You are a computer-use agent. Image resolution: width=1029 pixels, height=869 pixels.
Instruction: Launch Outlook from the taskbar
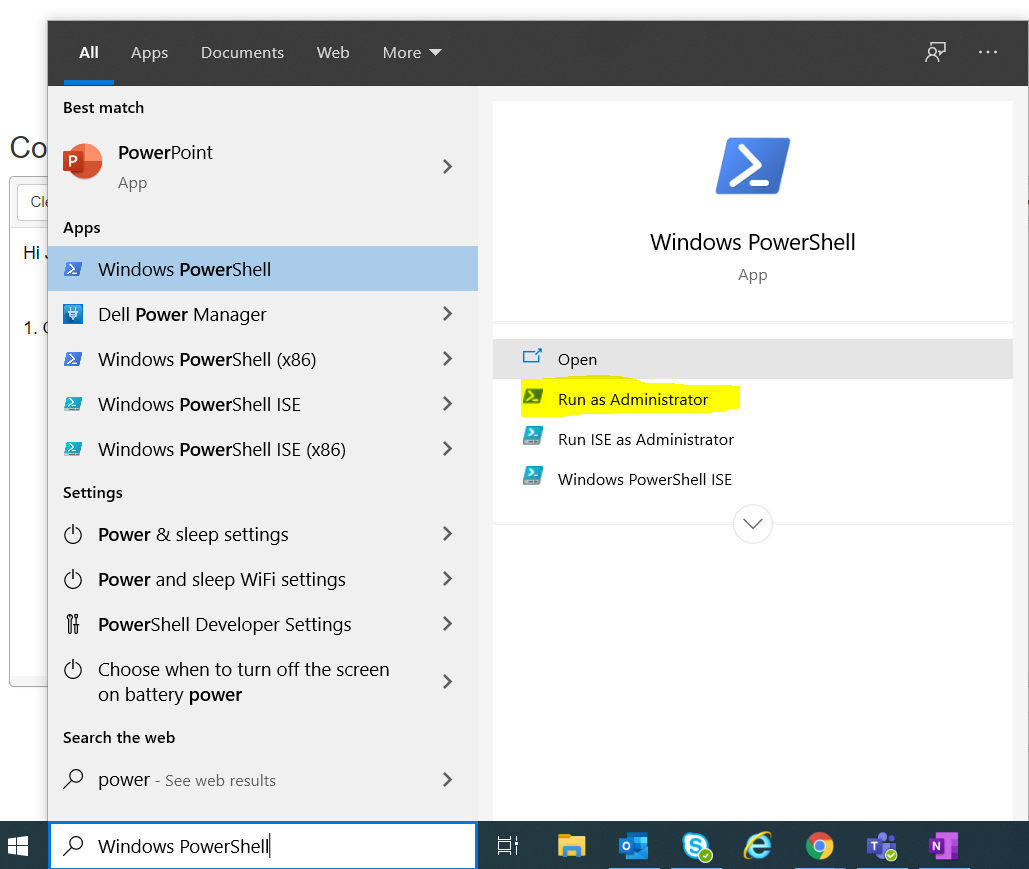[633, 846]
